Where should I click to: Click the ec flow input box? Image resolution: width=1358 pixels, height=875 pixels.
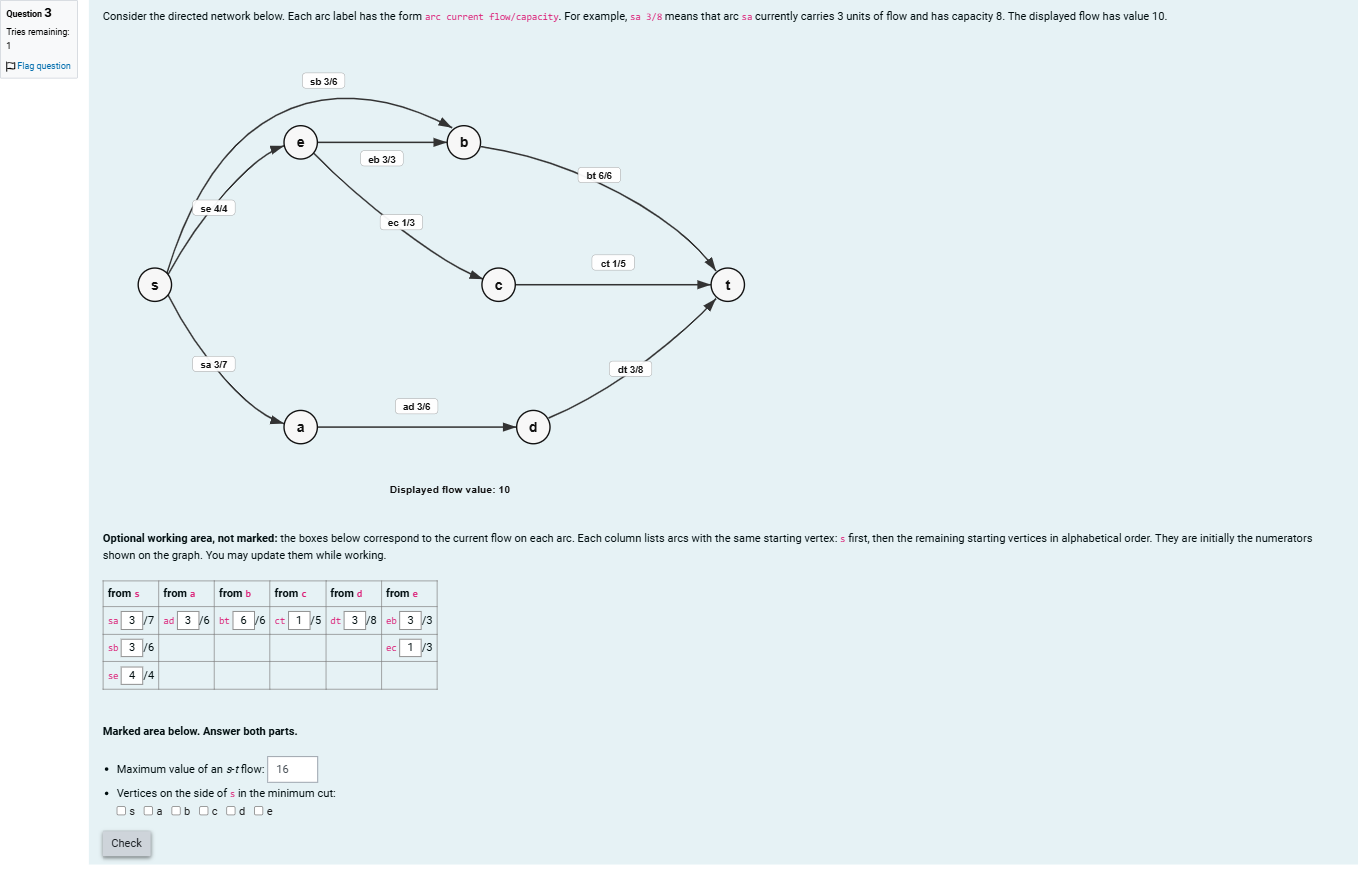pyautogui.click(x=411, y=647)
